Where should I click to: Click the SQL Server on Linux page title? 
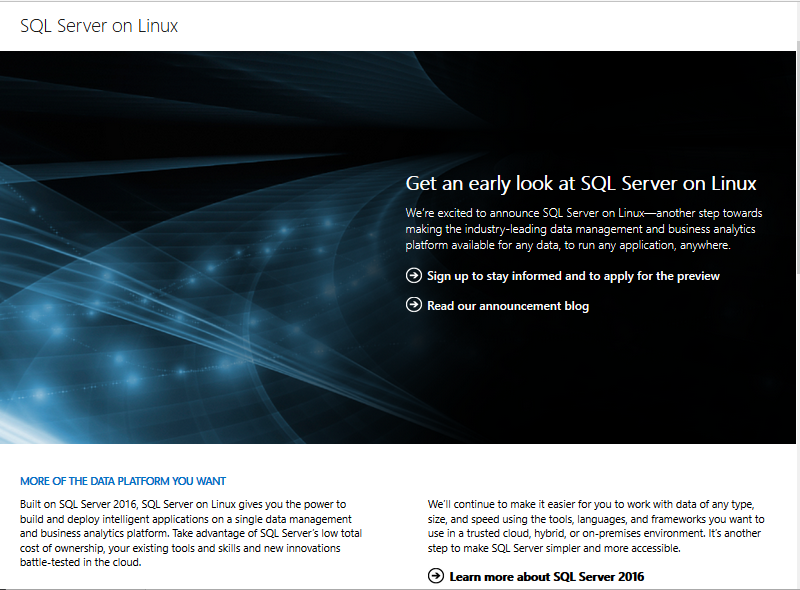point(99,26)
